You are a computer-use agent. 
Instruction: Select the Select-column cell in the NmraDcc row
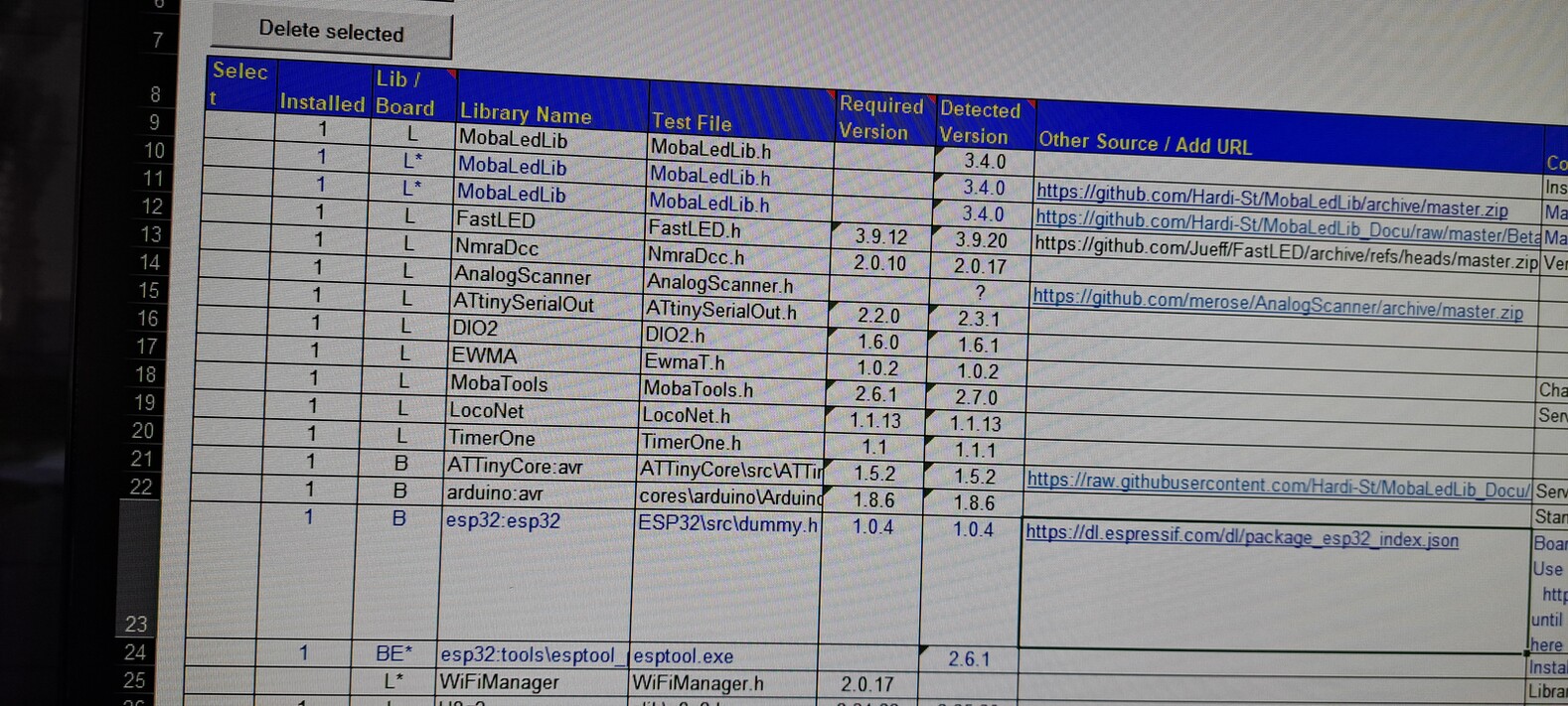tap(235, 238)
